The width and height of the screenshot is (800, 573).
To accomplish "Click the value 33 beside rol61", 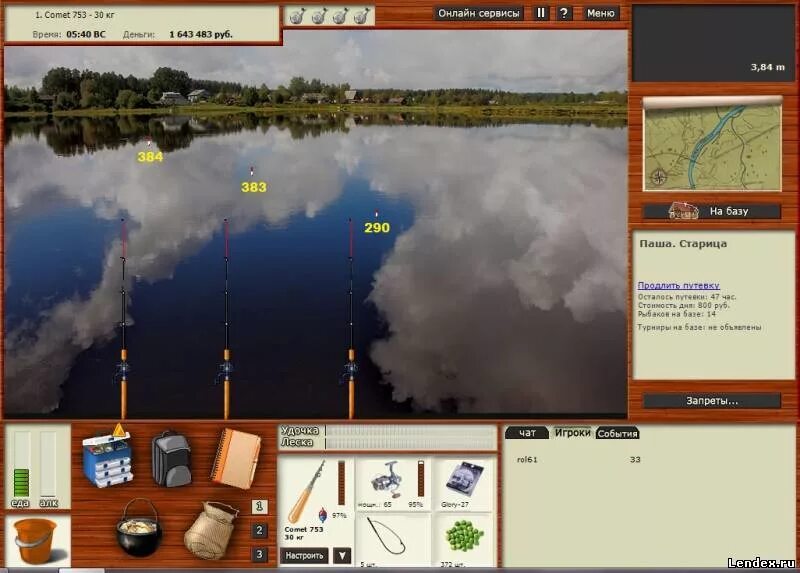I will [x=635, y=459].
